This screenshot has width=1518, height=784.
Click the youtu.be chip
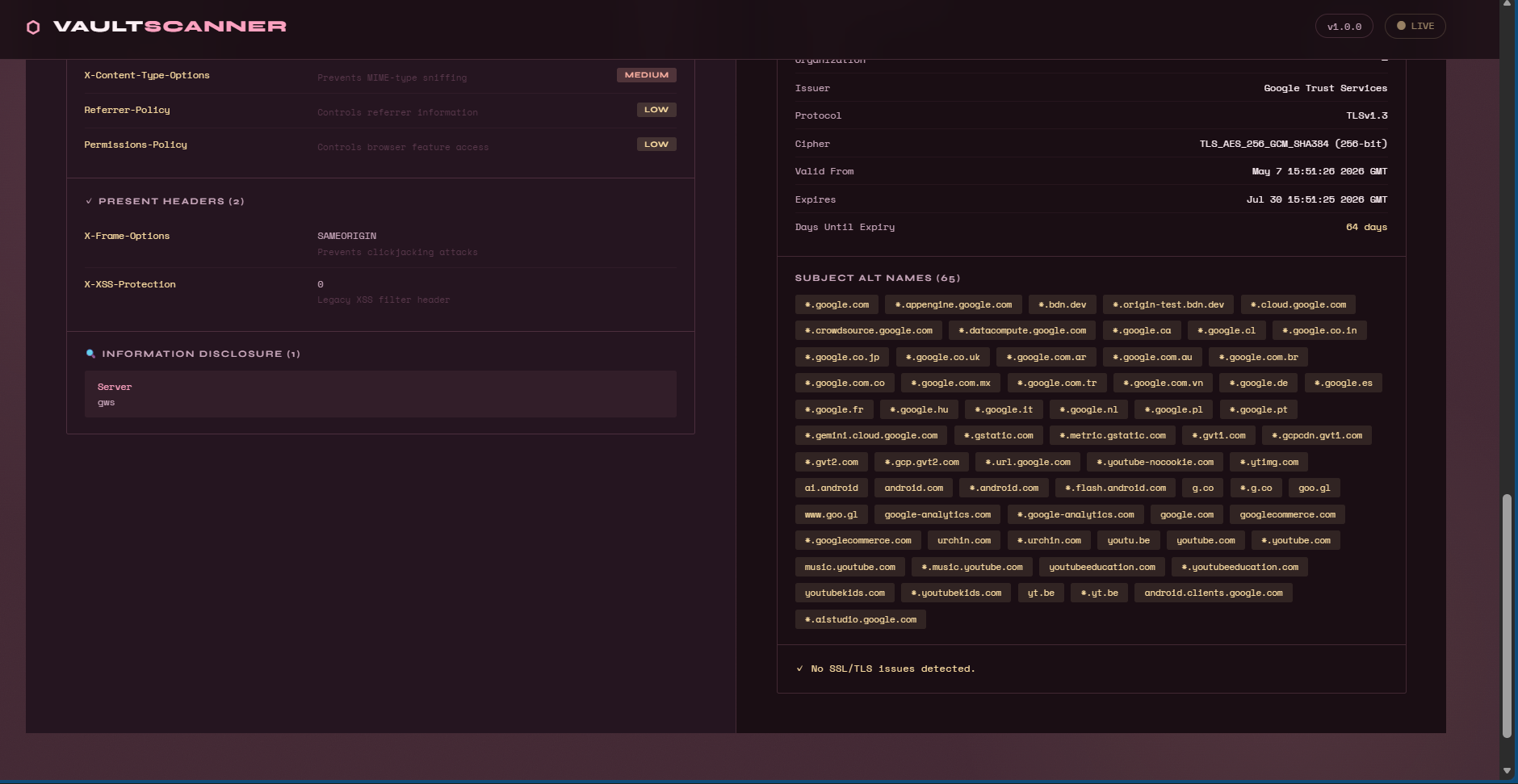1129,540
